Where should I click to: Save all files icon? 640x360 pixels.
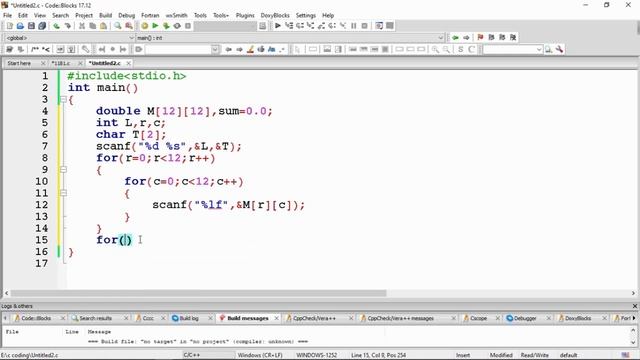pyautogui.click(x=42, y=26)
